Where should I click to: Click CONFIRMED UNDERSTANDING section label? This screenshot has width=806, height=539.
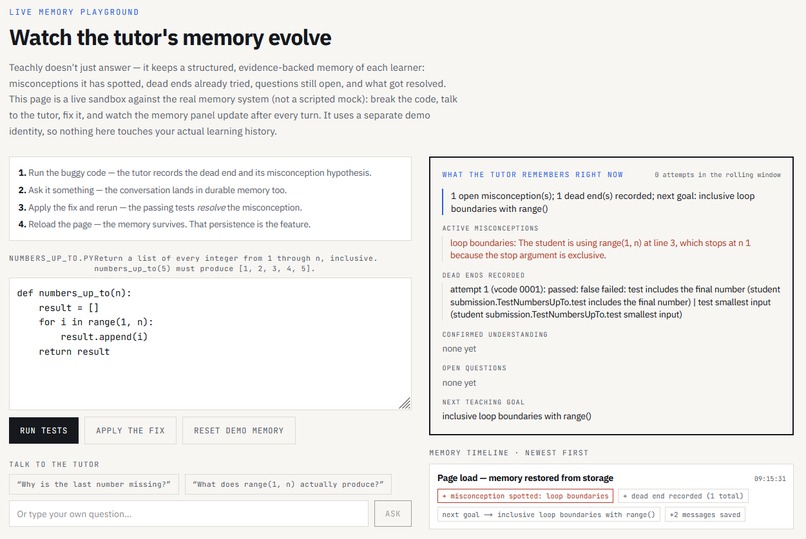(x=495, y=334)
